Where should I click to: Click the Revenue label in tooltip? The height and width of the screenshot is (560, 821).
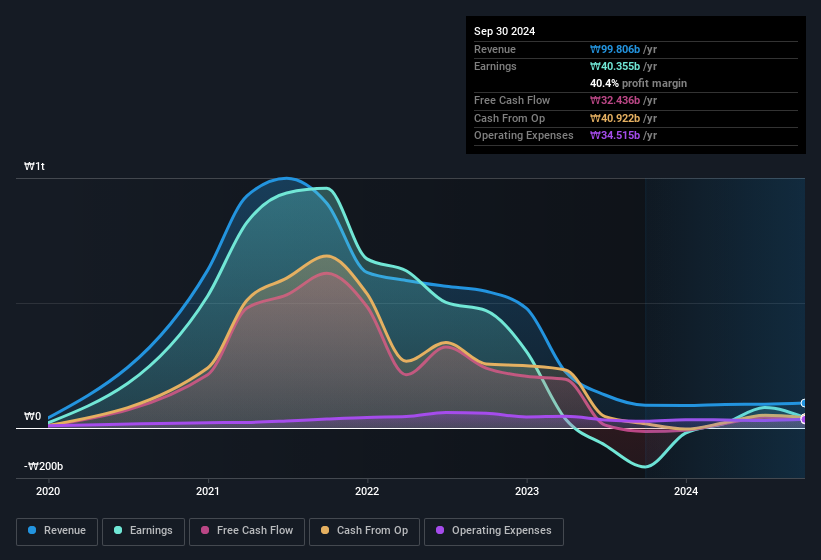coord(495,49)
